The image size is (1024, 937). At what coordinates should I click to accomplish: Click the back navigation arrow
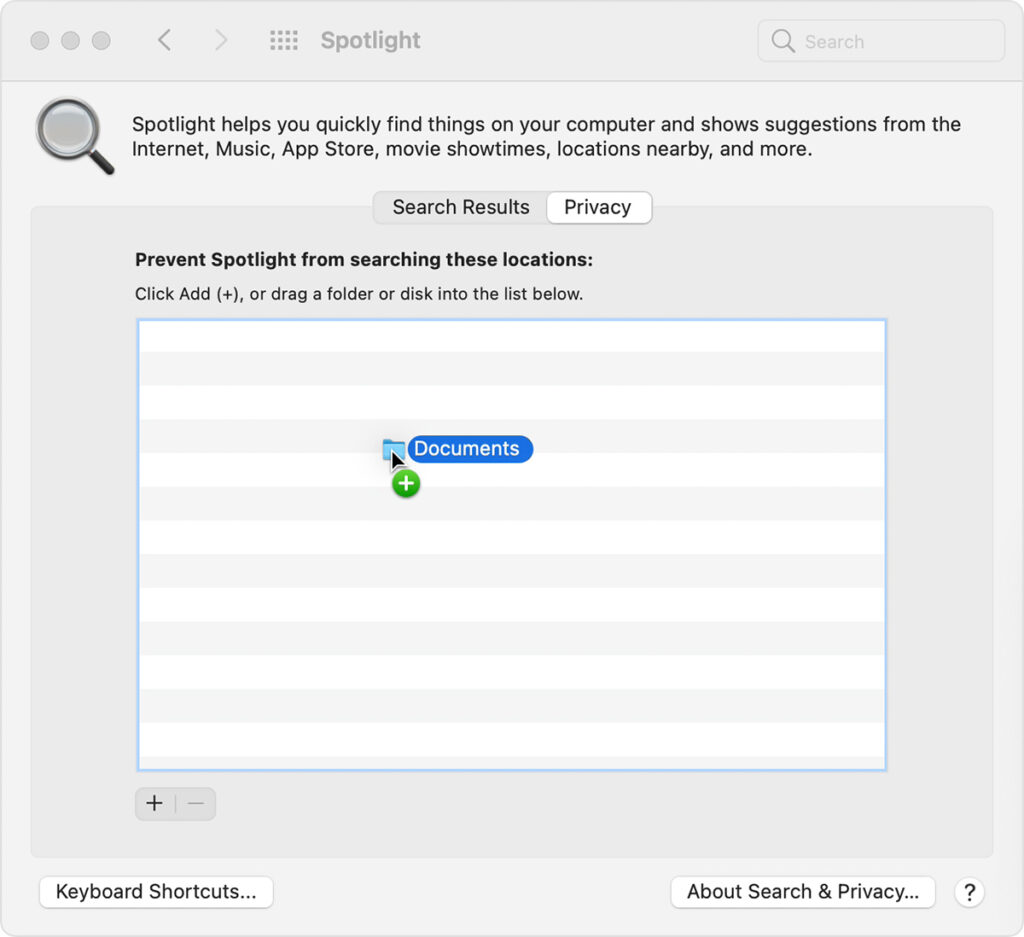pyautogui.click(x=164, y=40)
